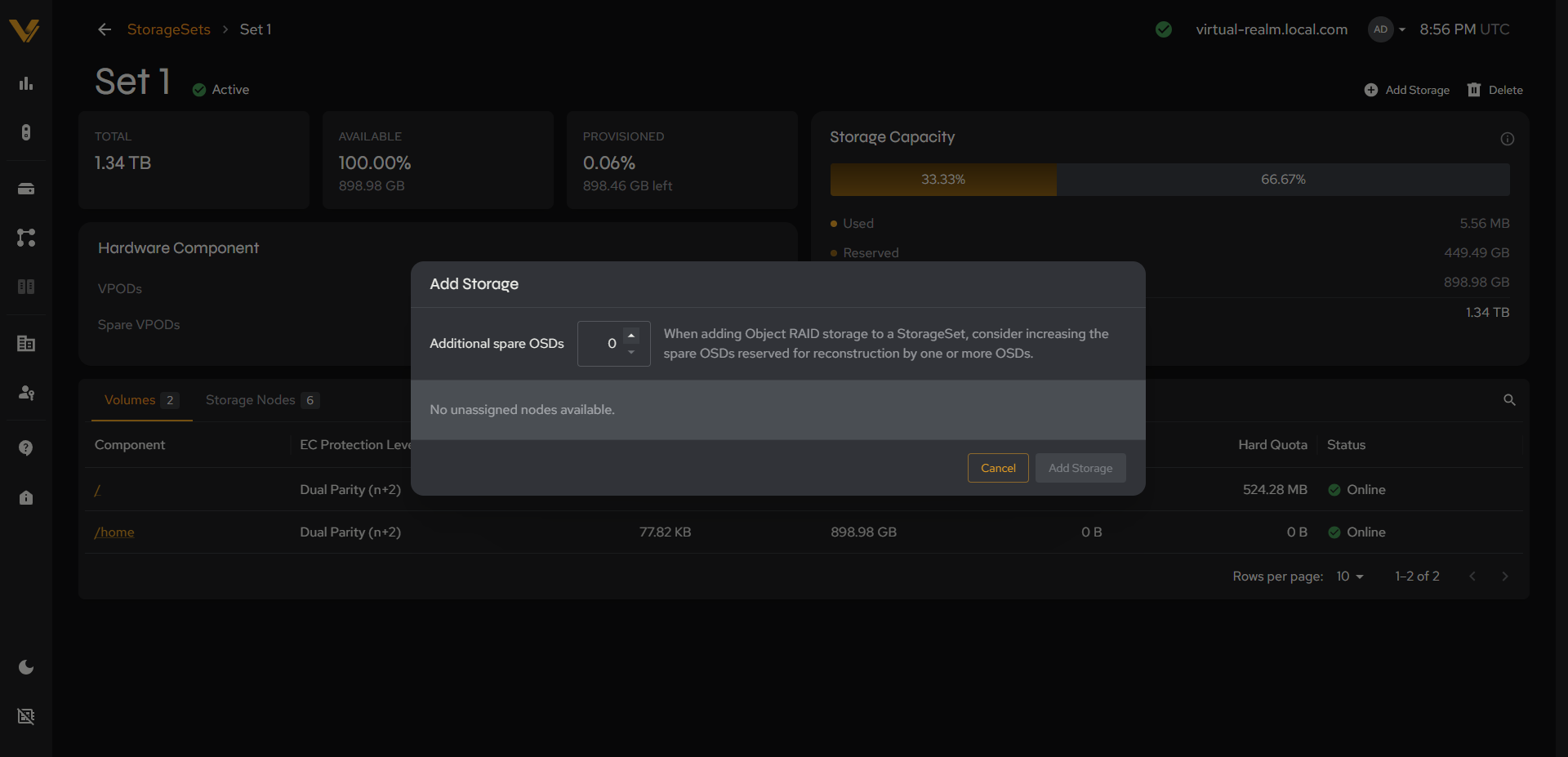Click the 'No unassigned nodes available.' message
1568x757 pixels.
click(522, 410)
